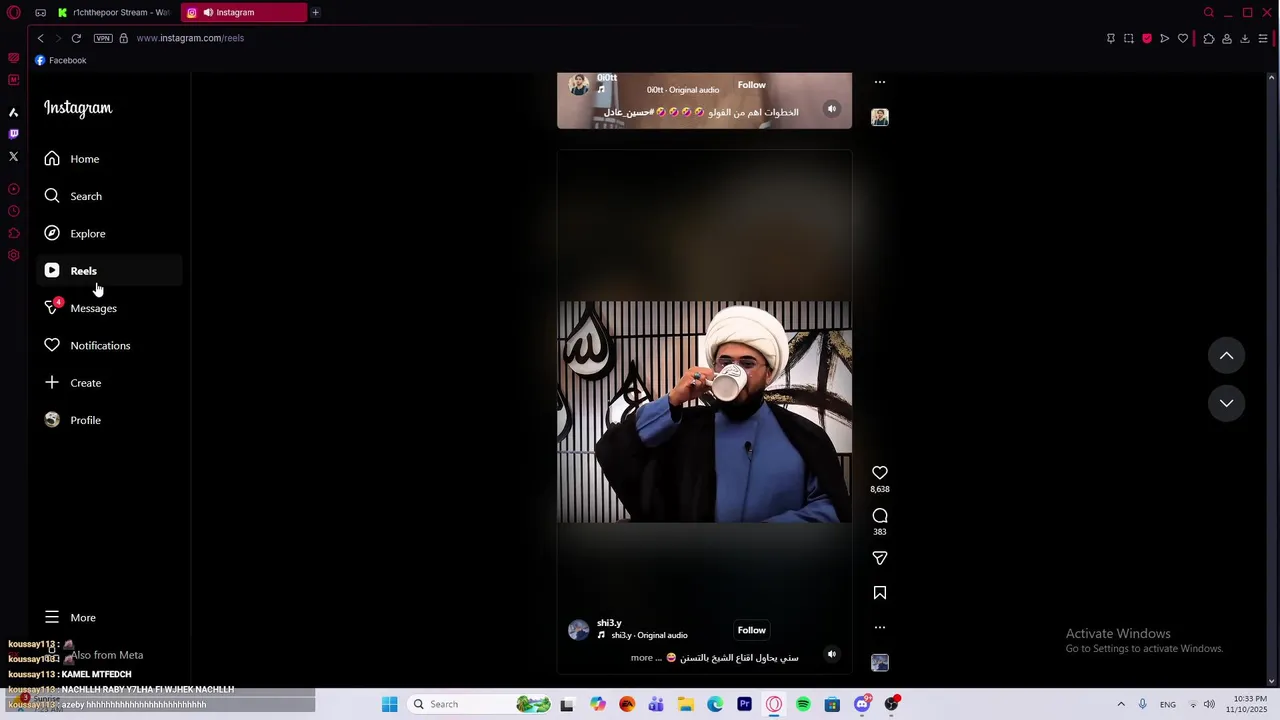Create a new post

[x=110, y=383]
